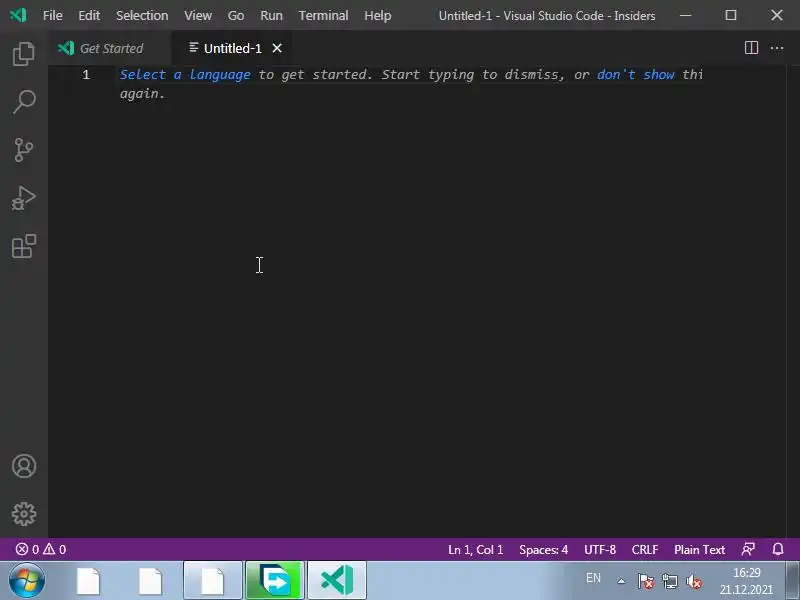The image size is (800, 600).
Task: Click the EN language indicator
Action: 593,578
